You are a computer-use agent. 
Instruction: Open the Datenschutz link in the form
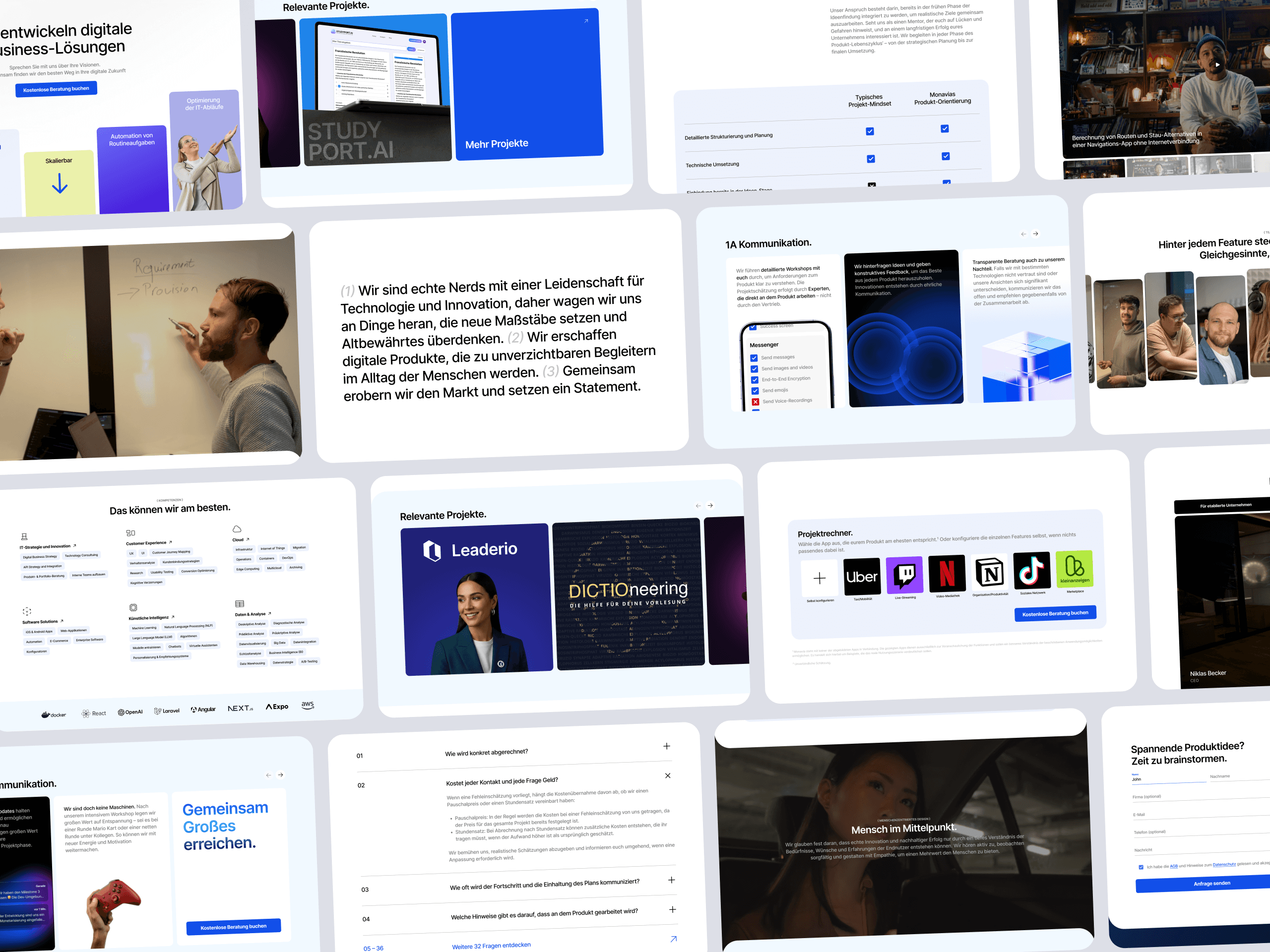click(x=1224, y=865)
